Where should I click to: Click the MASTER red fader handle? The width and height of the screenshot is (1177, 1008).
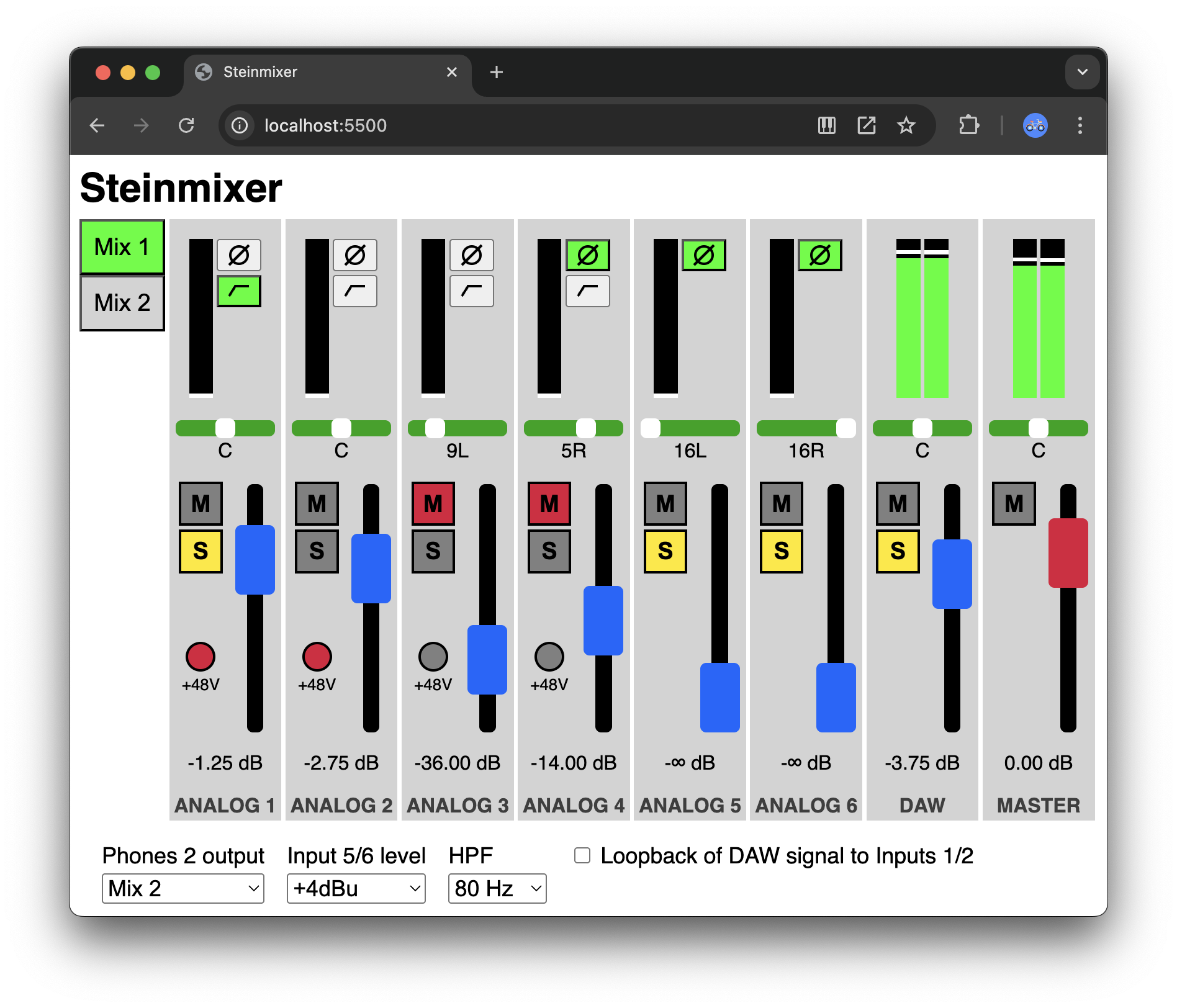pos(1068,553)
